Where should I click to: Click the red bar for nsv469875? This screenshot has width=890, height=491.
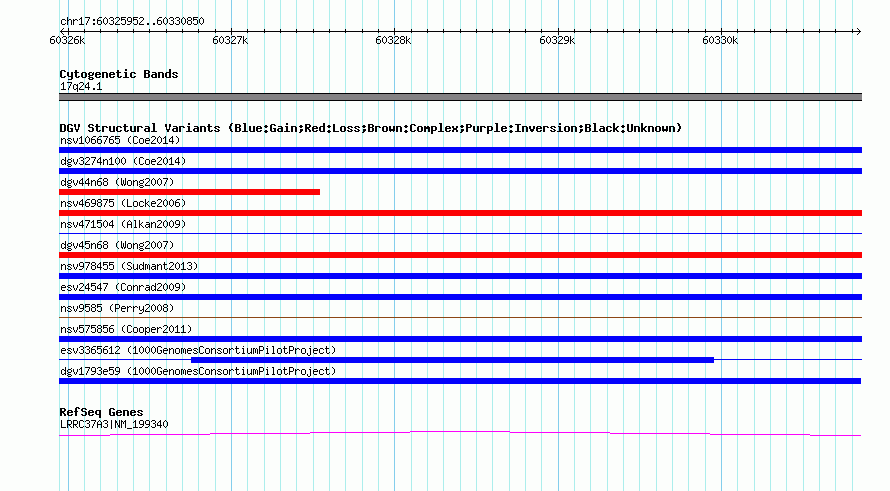460,213
